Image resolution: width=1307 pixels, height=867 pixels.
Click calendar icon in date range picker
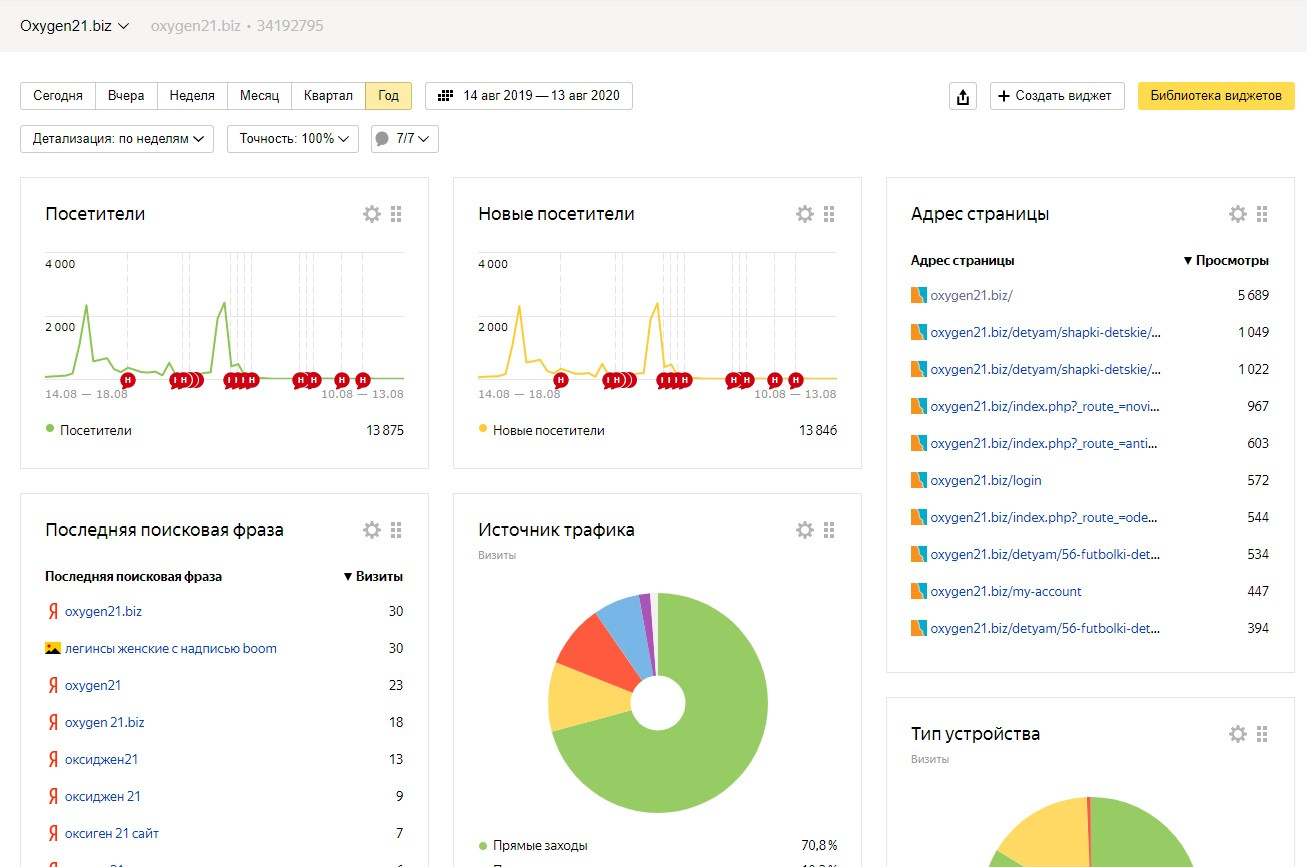click(x=446, y=96)
